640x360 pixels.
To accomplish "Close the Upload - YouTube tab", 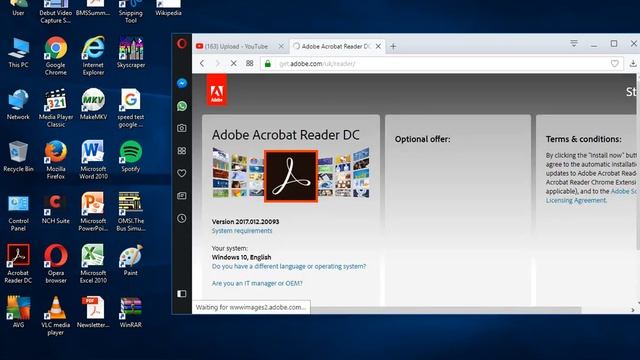I will pyautogui.click(x=281, y=47).
